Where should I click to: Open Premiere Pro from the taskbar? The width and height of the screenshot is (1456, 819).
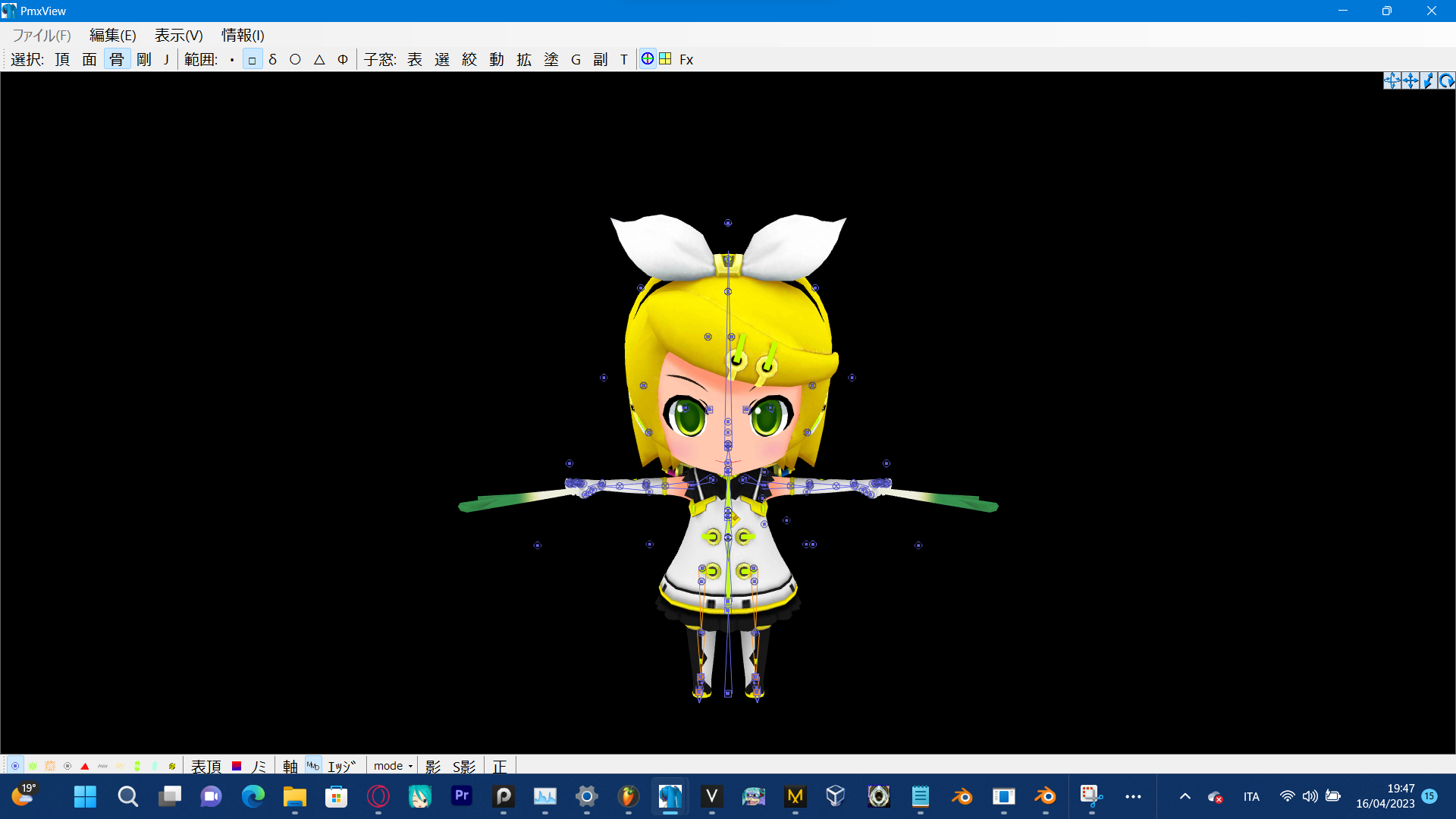[x=461, y=796]
